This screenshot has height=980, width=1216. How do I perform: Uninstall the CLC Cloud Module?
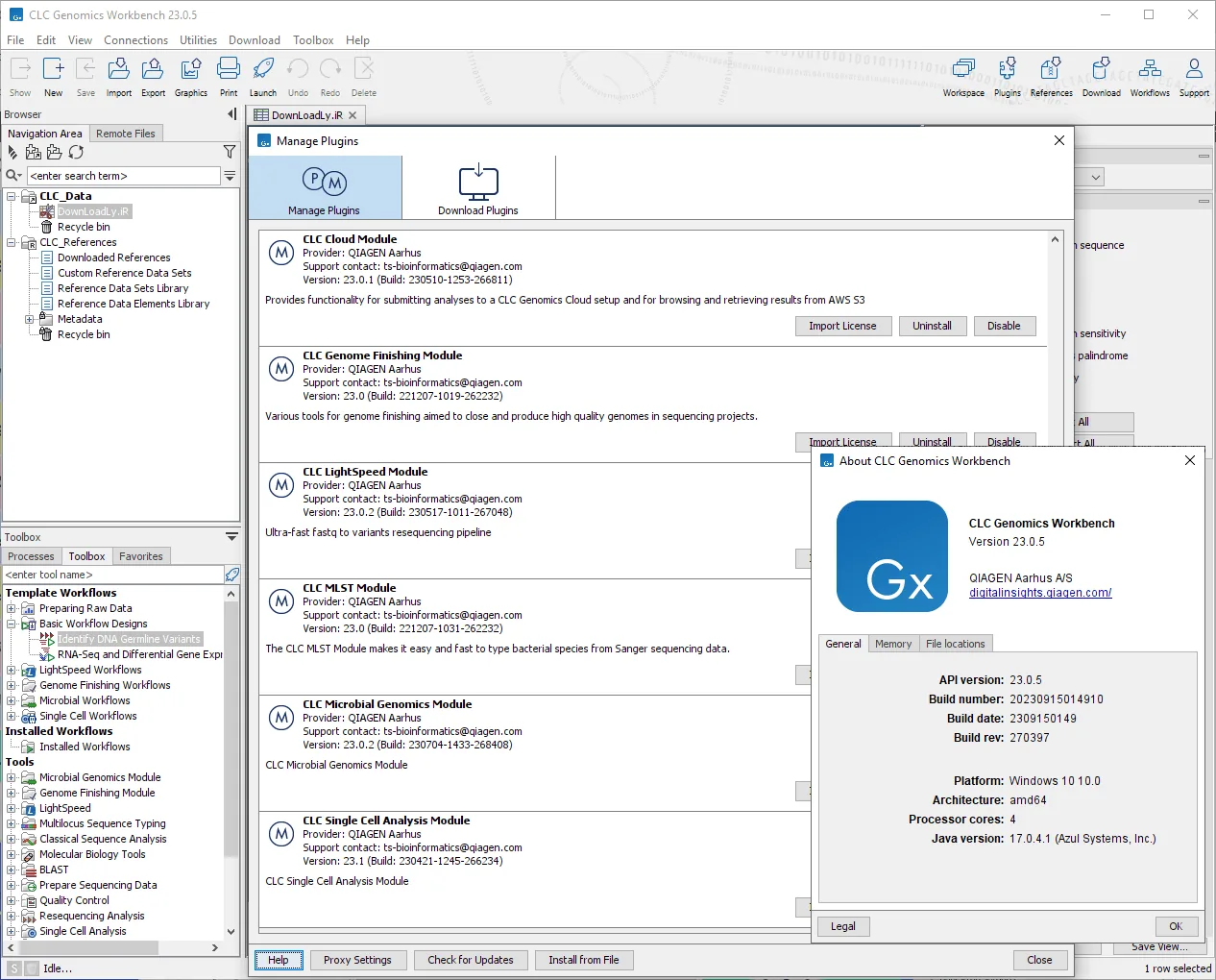click(x=932, y=326)
